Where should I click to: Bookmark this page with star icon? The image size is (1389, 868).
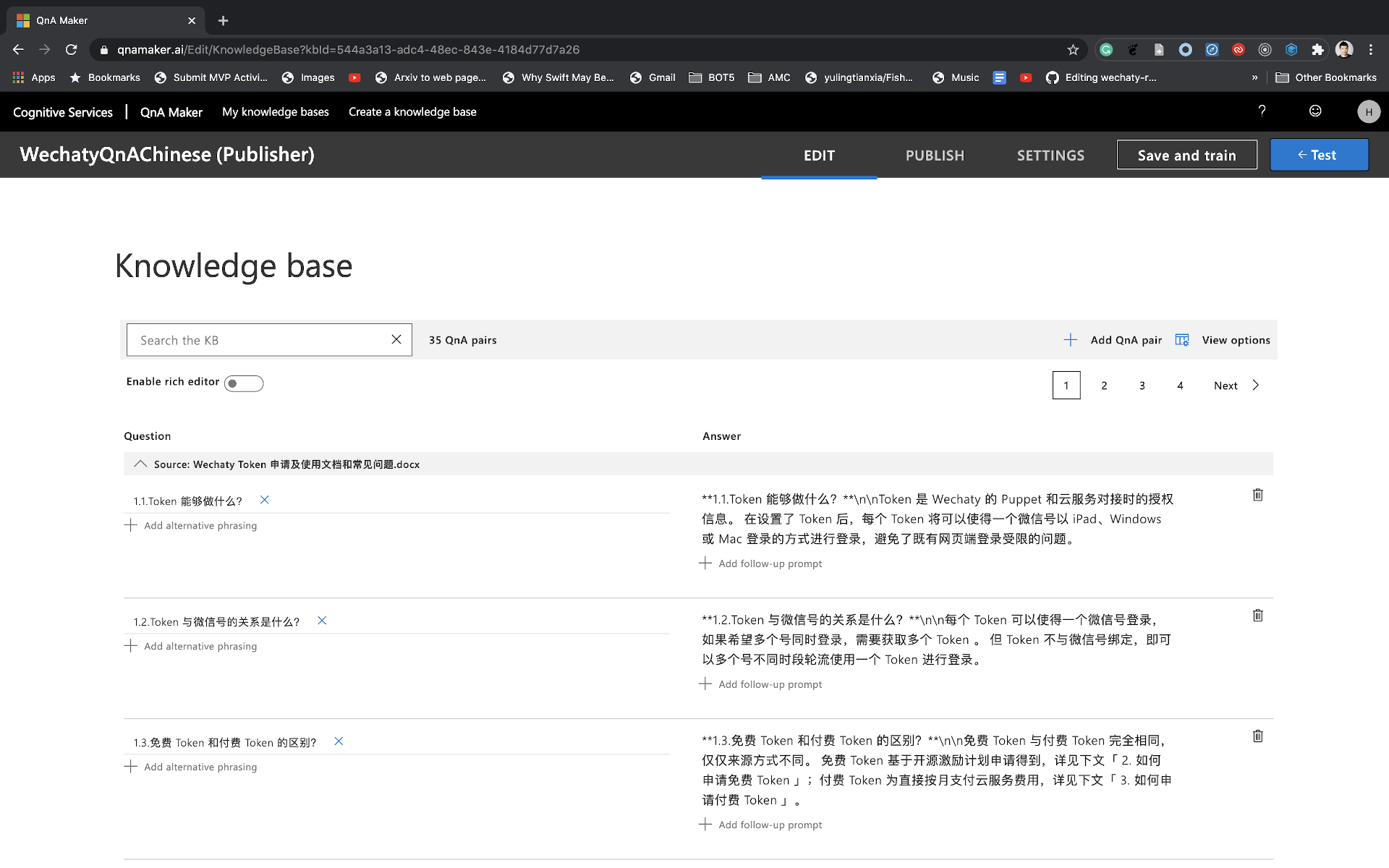1073,50
